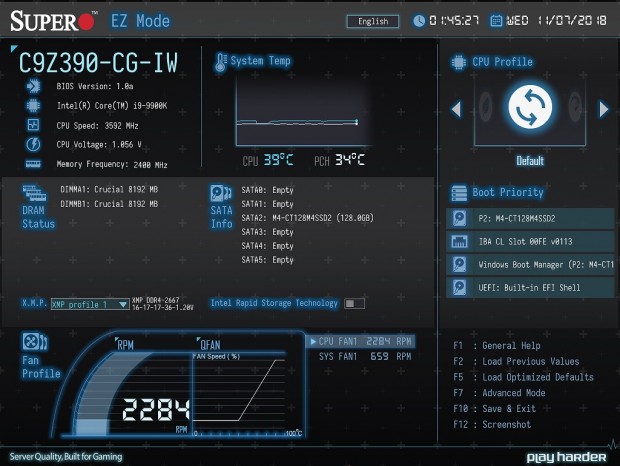Select boot entry IBA CL Slot 00FE v0113
This screenshot has width=620, height=466.
coord(530,241)
